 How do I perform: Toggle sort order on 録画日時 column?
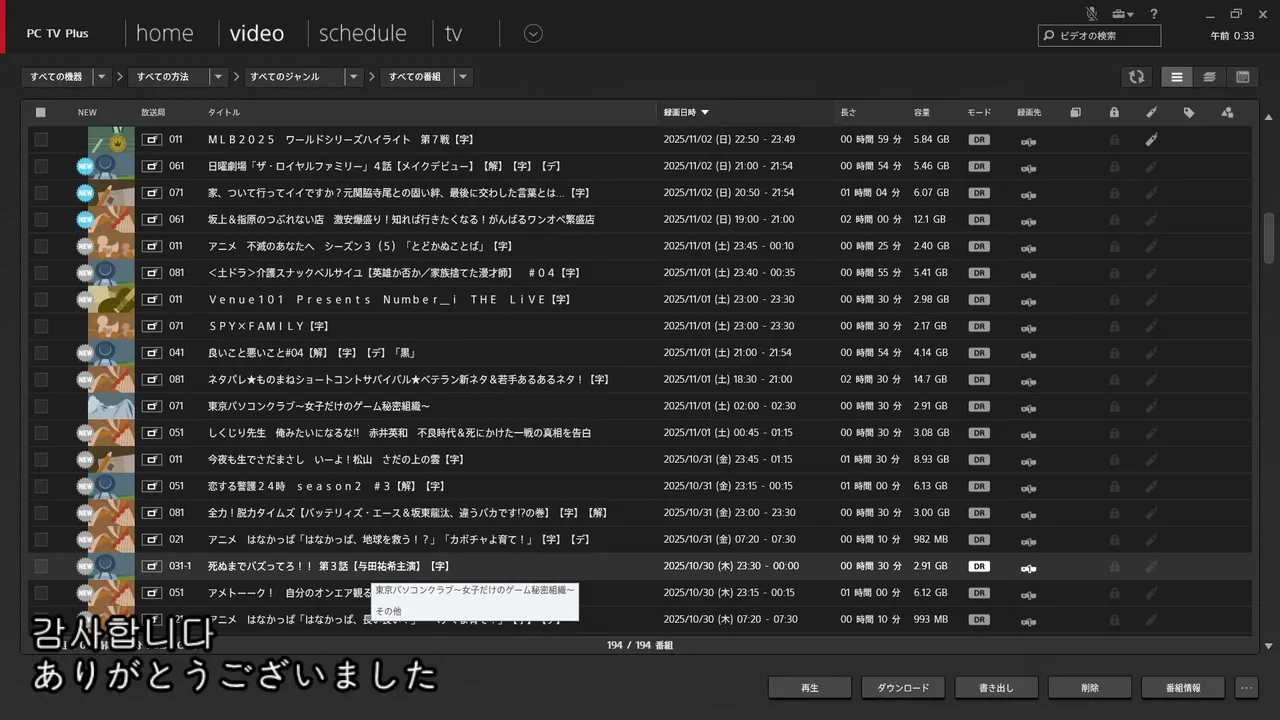686,112
